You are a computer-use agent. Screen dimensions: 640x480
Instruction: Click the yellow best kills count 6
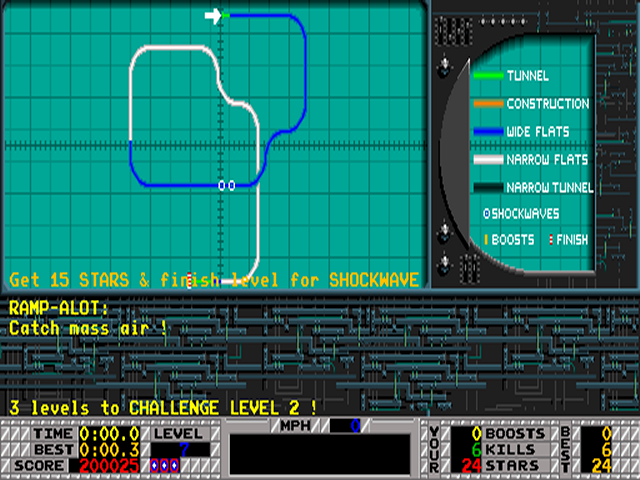coord(607,450)
